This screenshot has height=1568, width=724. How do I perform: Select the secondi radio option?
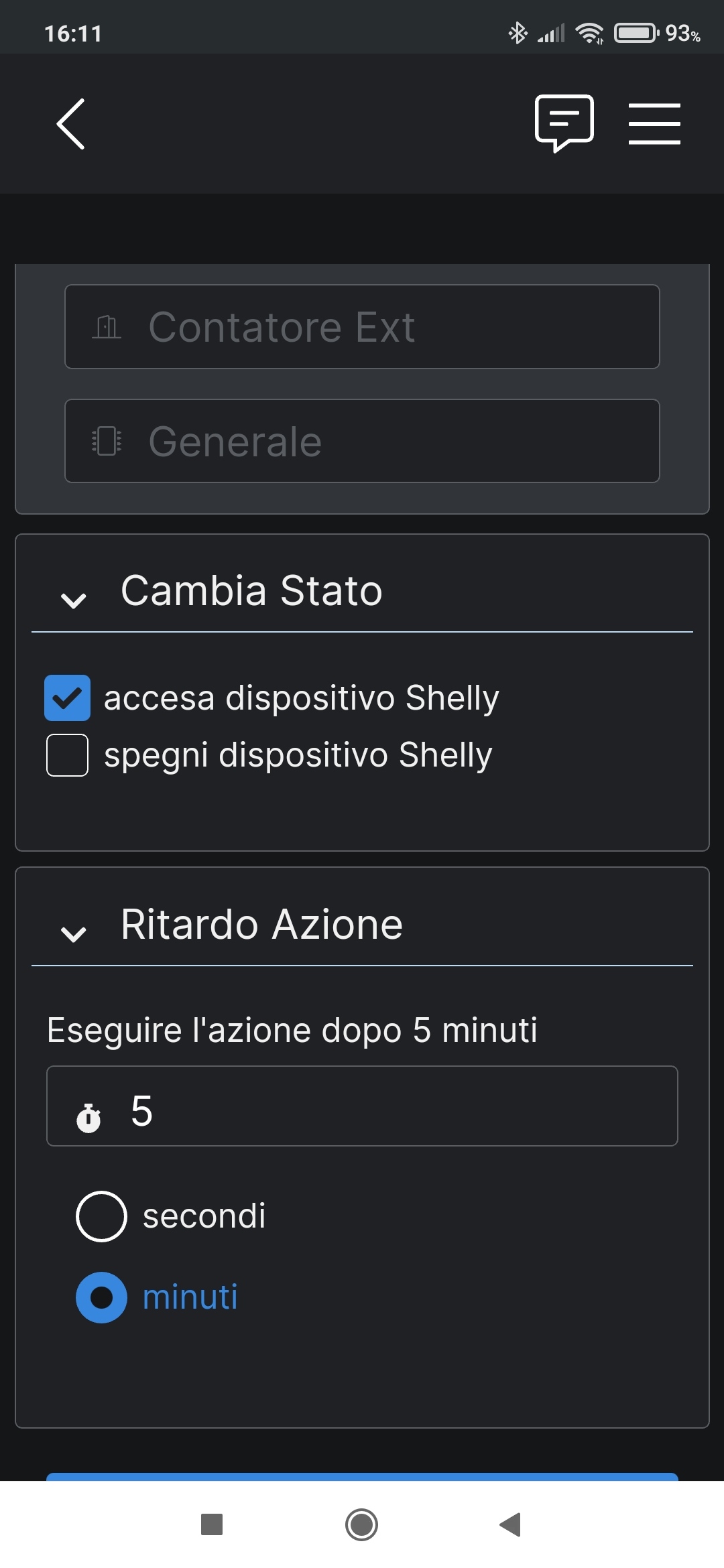click(101, 1216)
